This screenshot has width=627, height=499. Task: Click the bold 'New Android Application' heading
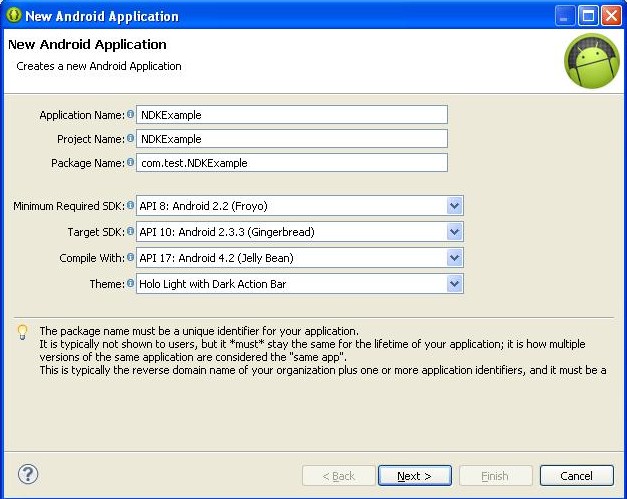pyautogui.click(x=87, y=44)
